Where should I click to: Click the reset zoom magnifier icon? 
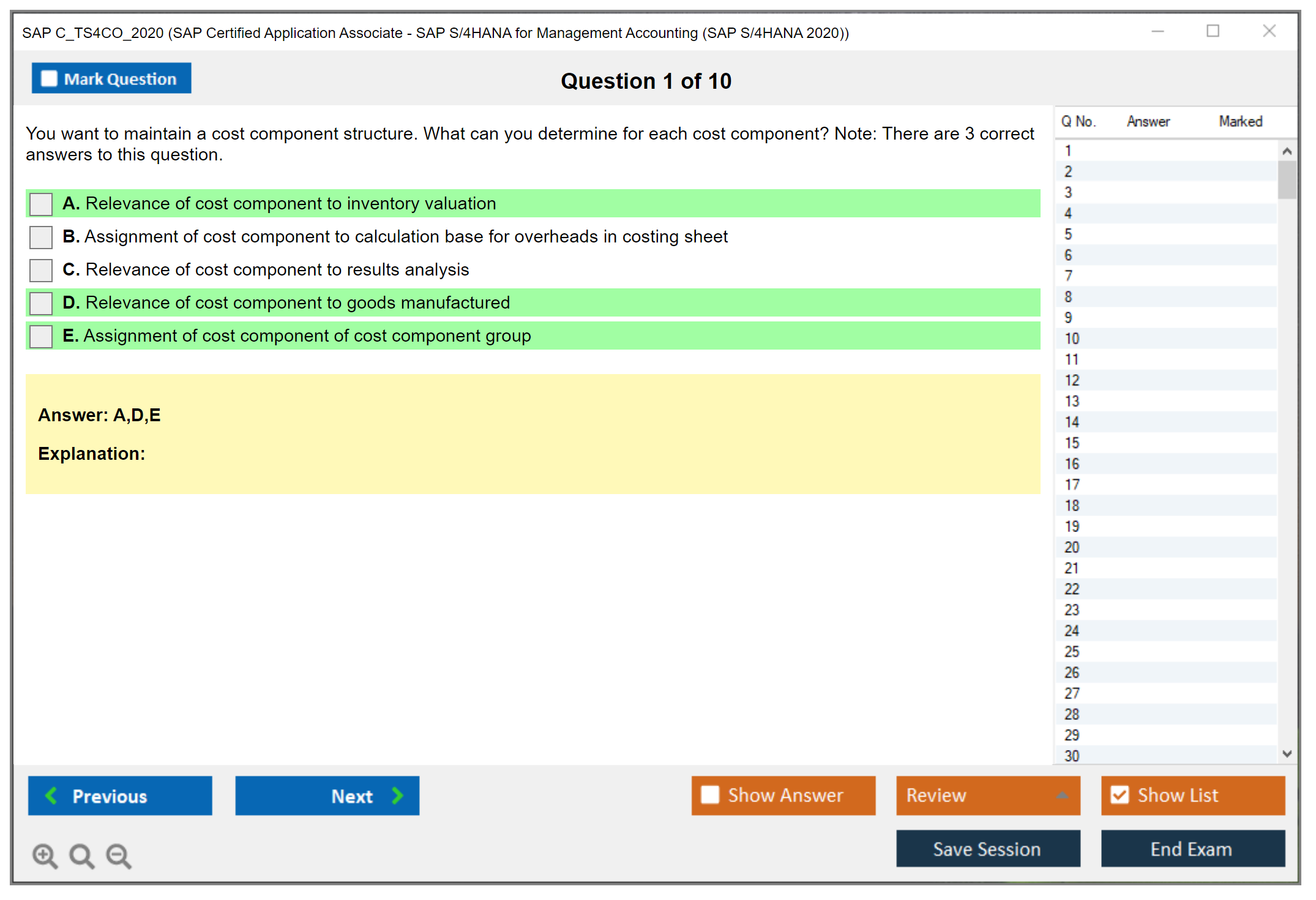(81, 855)
